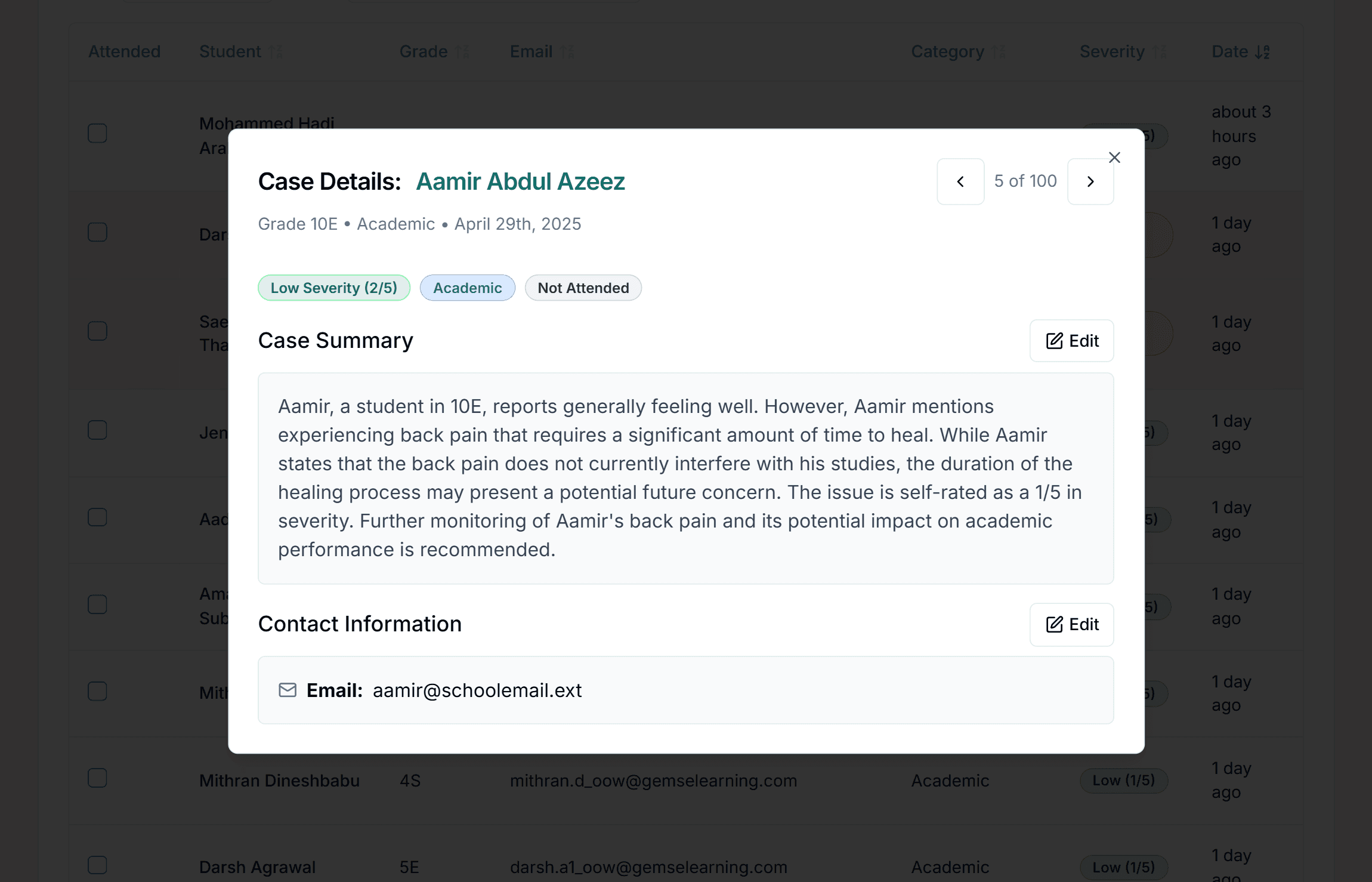Tick the Attended checkbox for Mithran Dineshbabu
The image size is (1372, 882).
[97, 778]
